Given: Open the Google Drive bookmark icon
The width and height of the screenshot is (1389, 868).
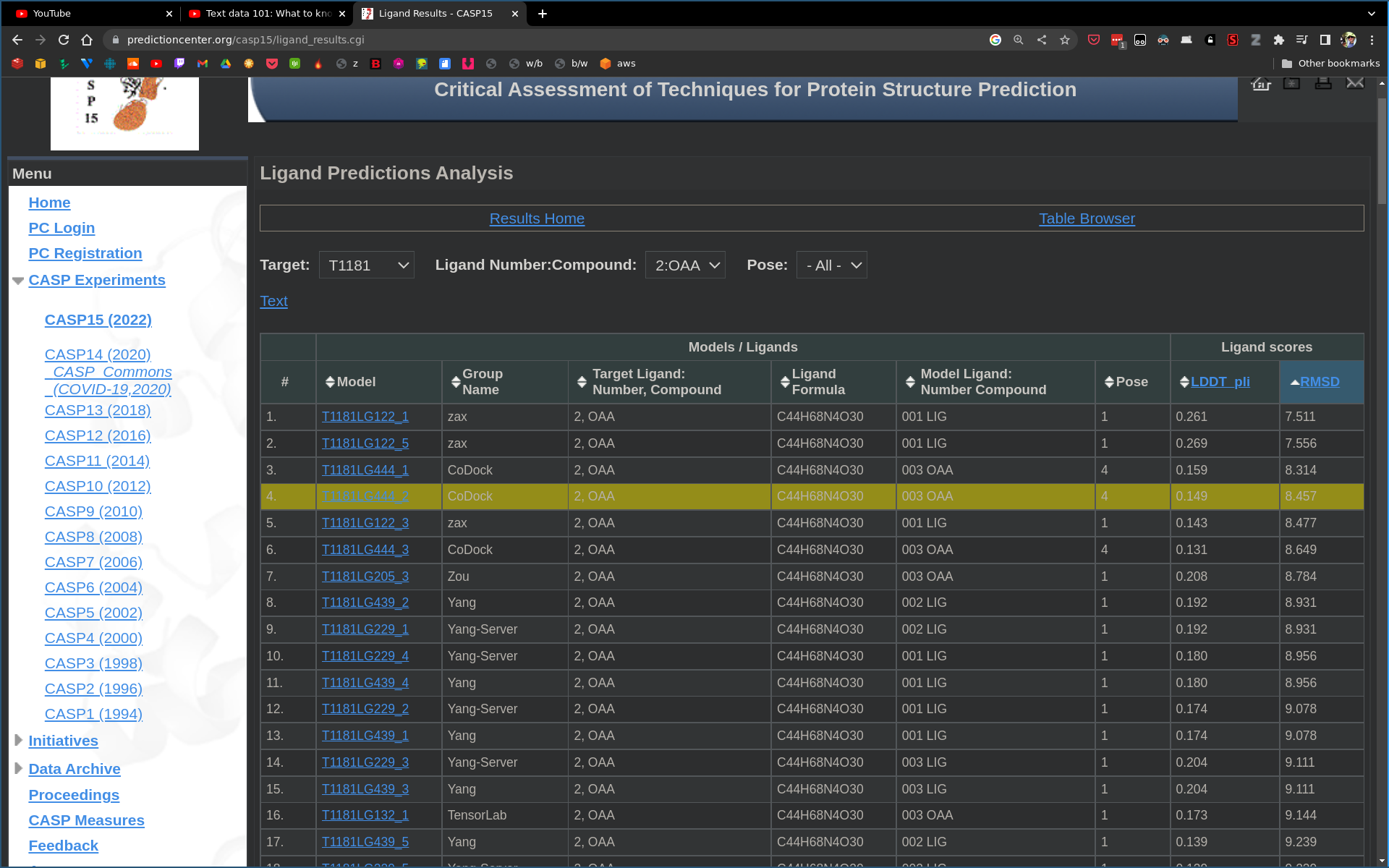Looking at the screenshot, I should (x=226, y=64).
